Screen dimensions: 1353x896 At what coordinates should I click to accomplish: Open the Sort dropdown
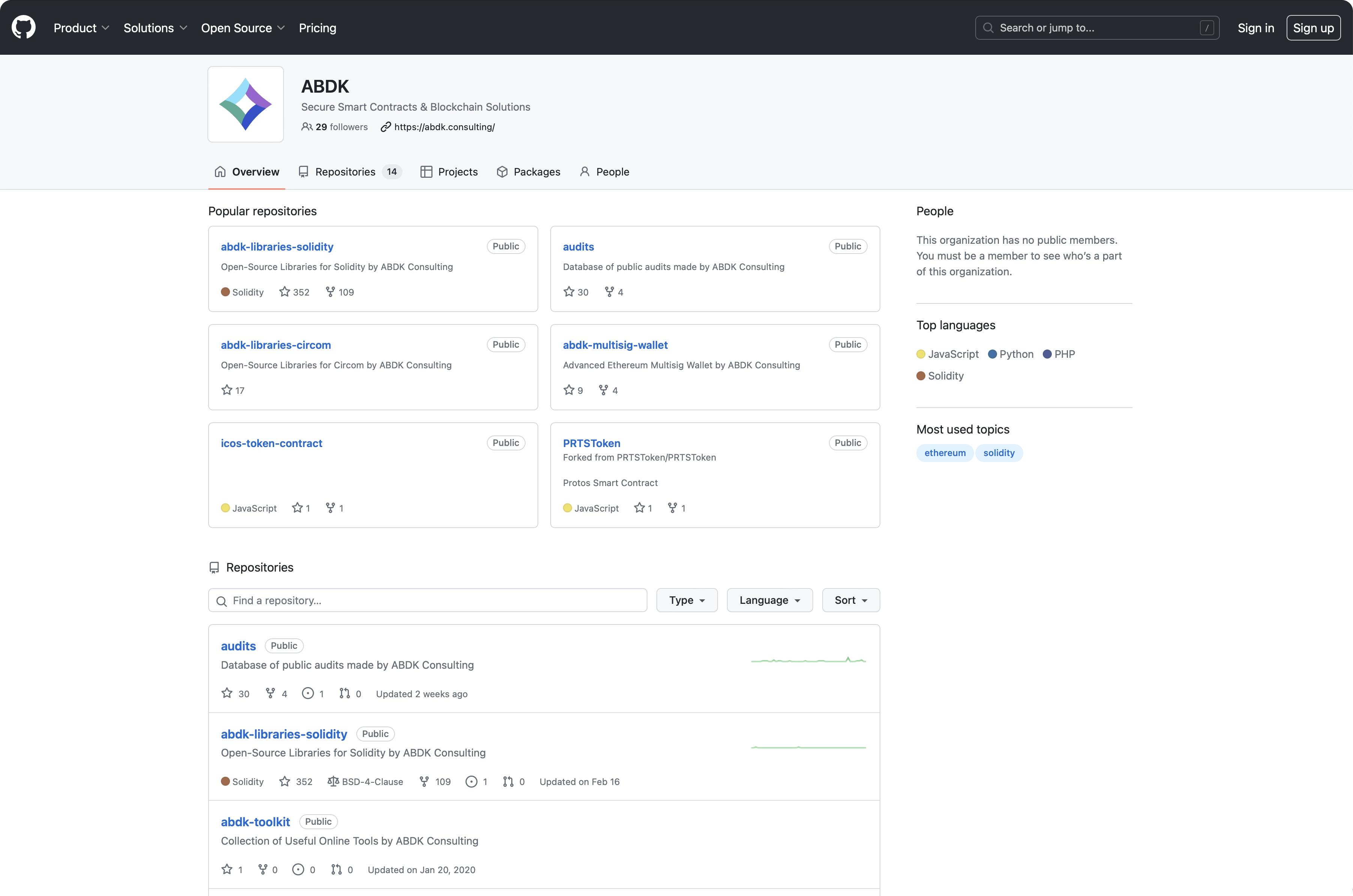(851, 600)
